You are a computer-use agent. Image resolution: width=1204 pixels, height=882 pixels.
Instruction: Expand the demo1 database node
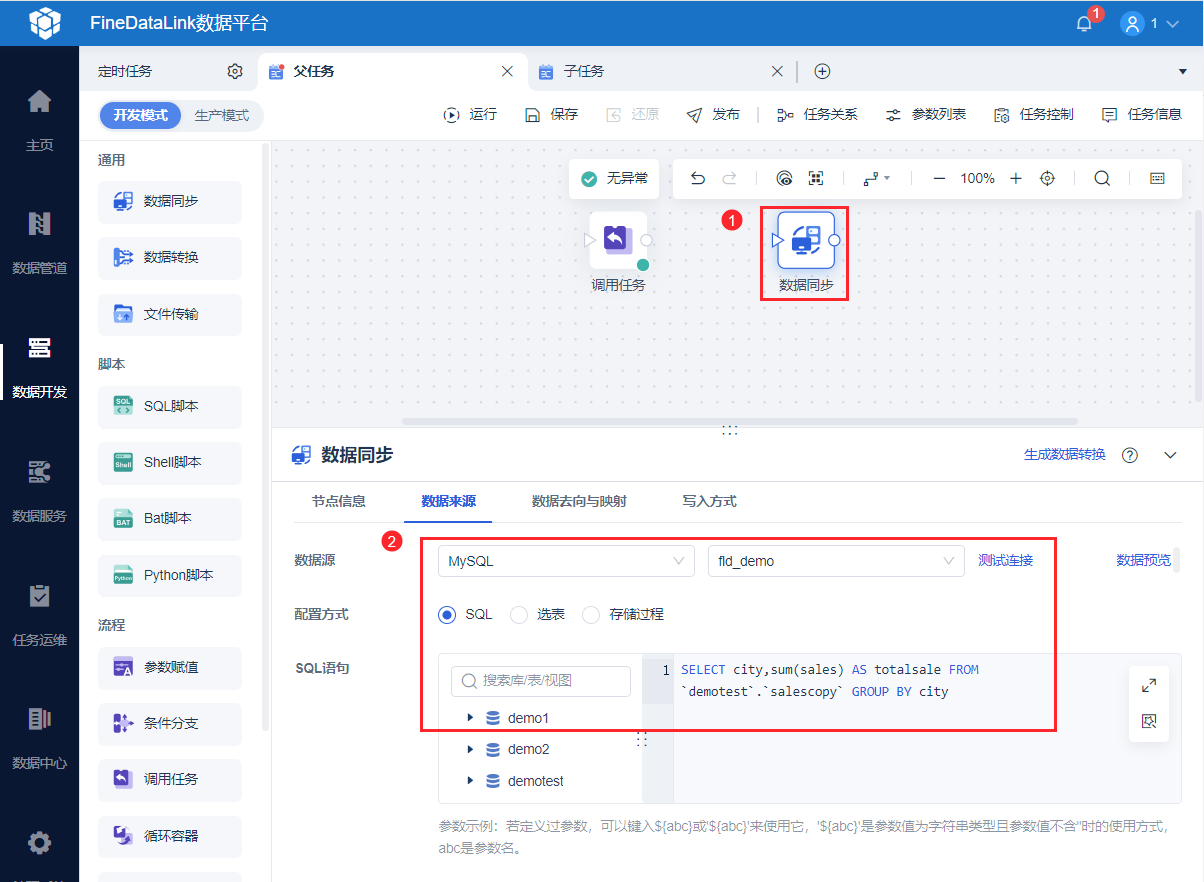point(470,718)
